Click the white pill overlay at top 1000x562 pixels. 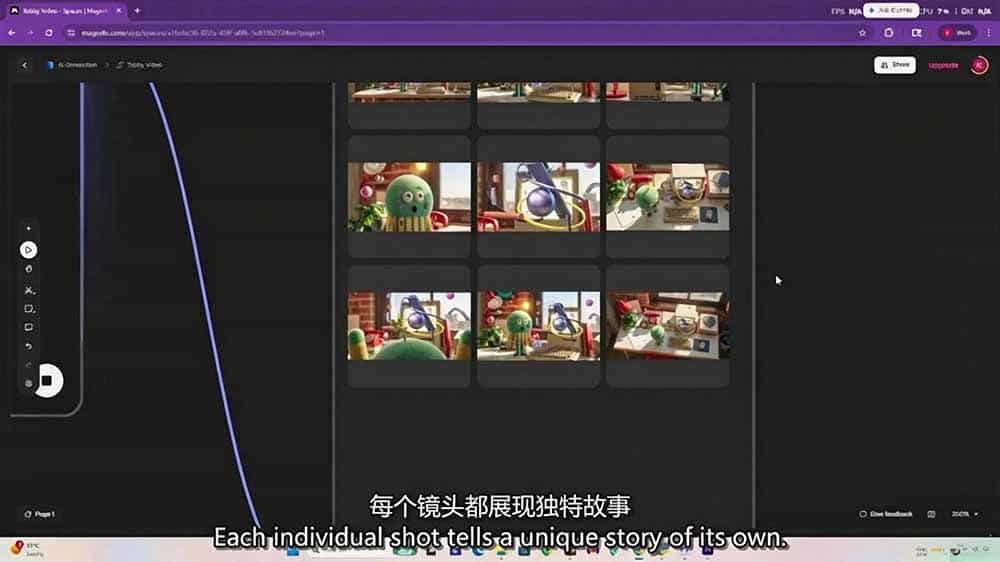pyautogui.click(x=891, y=10)
